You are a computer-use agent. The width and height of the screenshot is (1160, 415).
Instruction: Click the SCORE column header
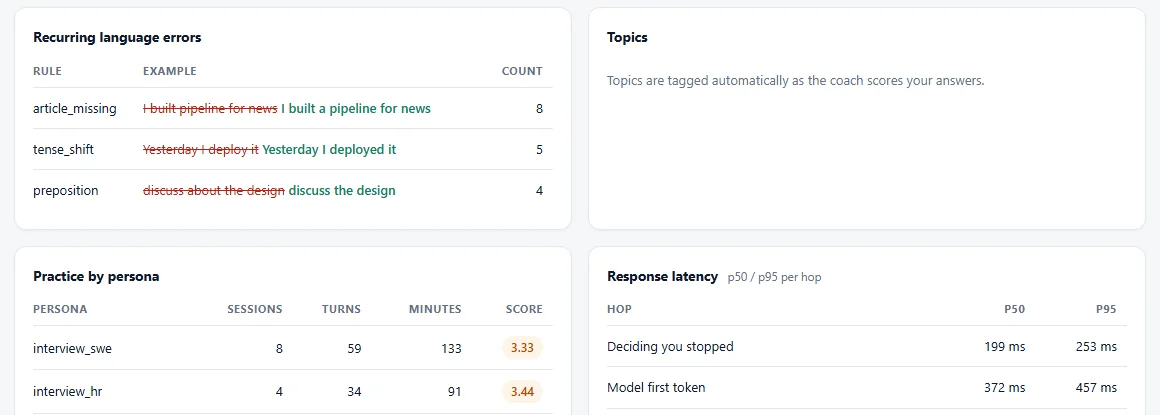point(525,309)
